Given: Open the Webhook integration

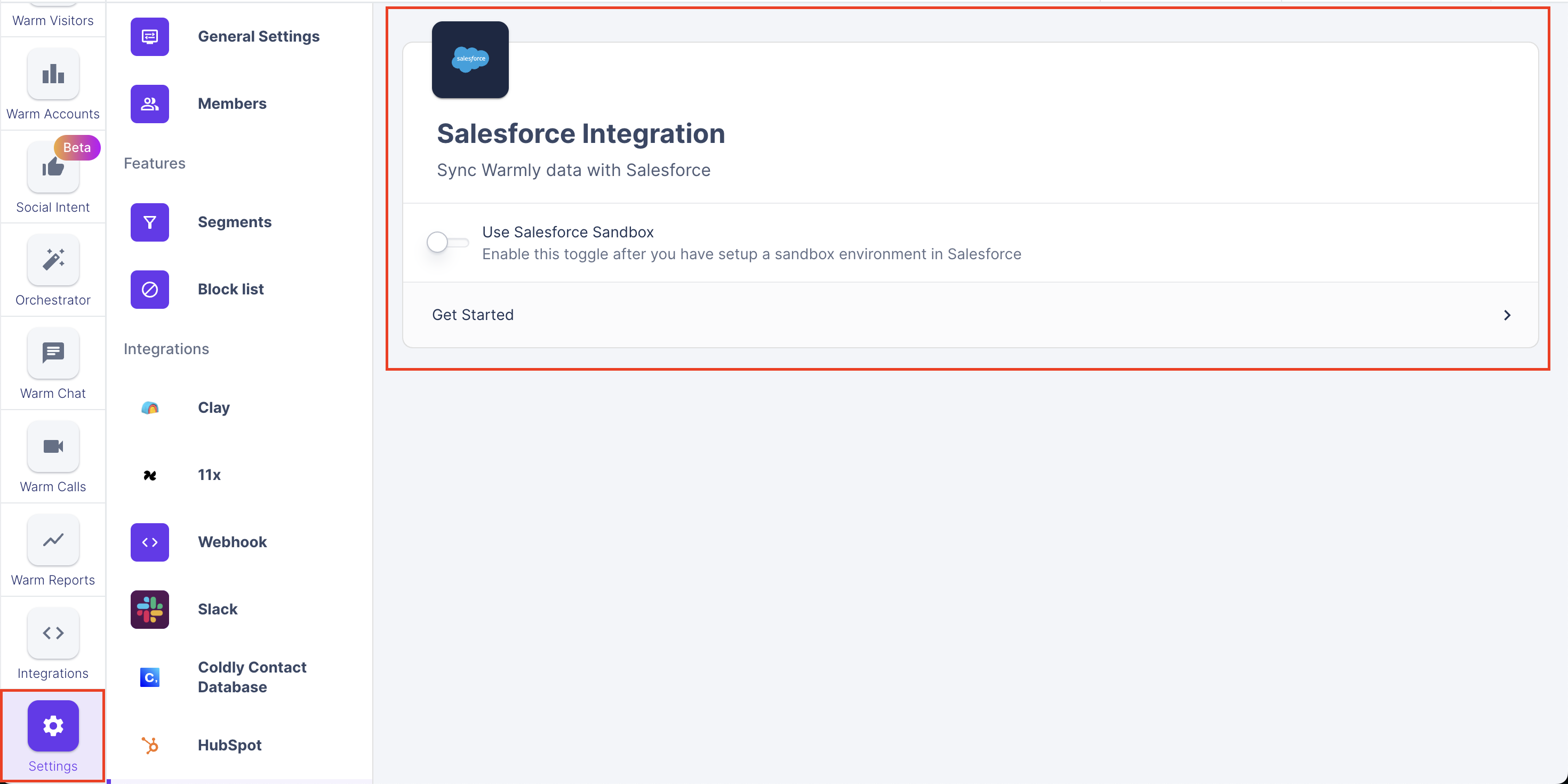Looking at the screenshot, I should tap(232, 542).
